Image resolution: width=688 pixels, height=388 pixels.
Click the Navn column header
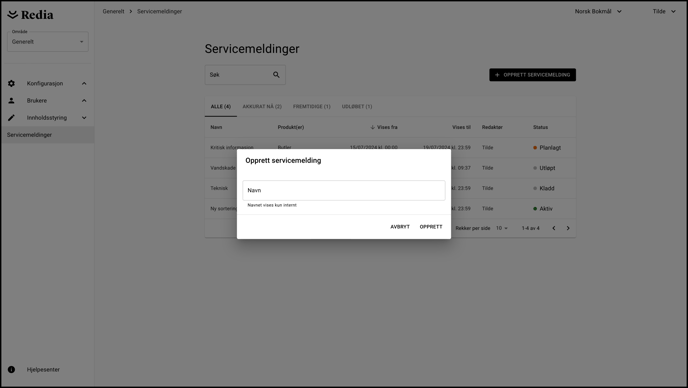pyautogui.click(x=216, y=127)
